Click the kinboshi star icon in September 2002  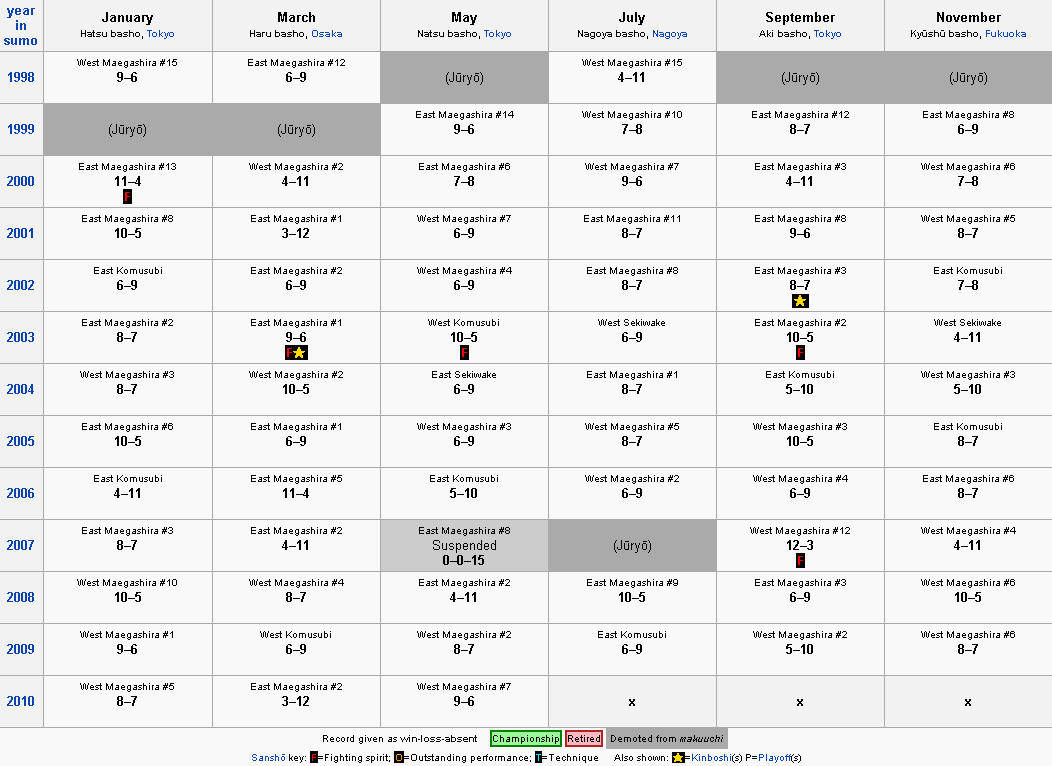tap(800, 300)
